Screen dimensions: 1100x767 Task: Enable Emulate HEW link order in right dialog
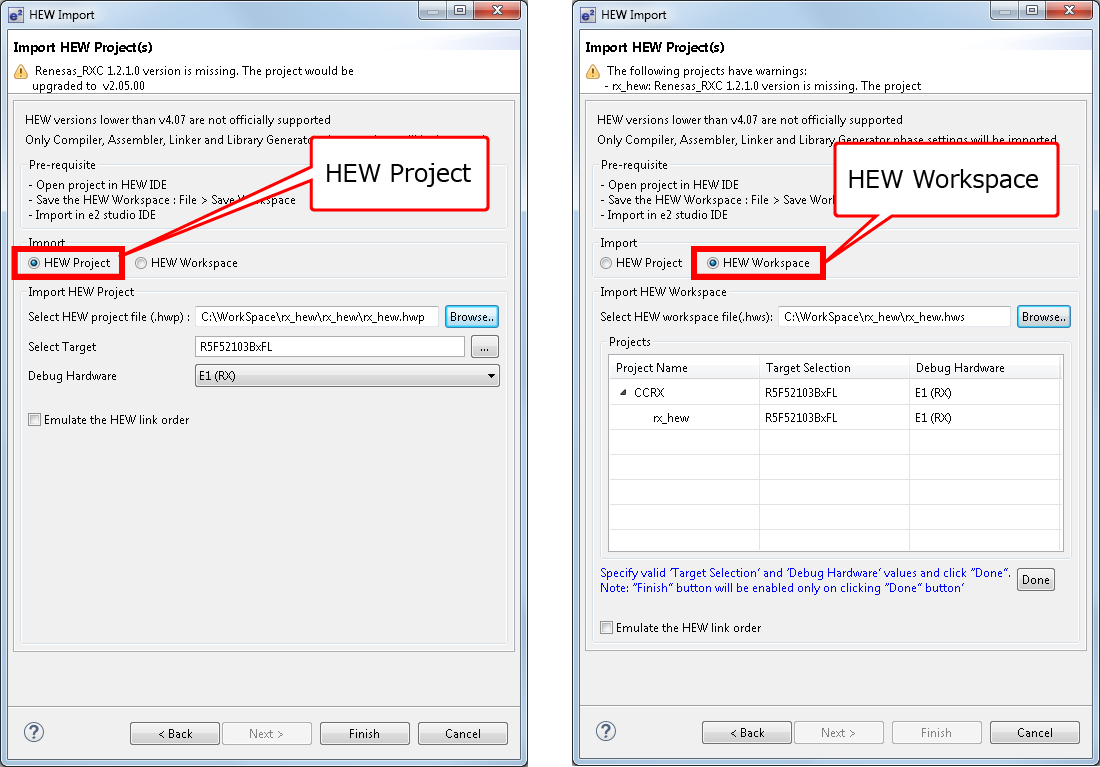[x=607, y=628]
